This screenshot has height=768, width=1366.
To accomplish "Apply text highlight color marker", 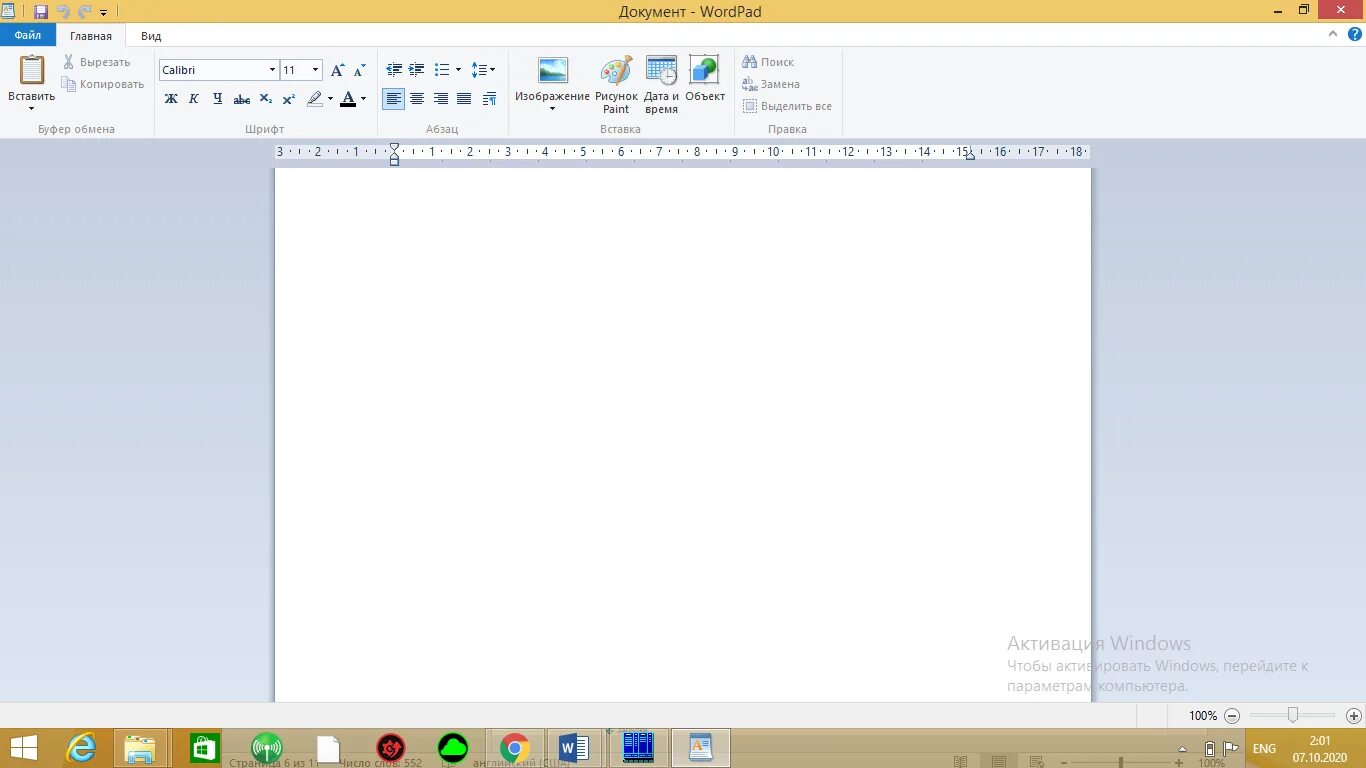I will click(315, 99).
